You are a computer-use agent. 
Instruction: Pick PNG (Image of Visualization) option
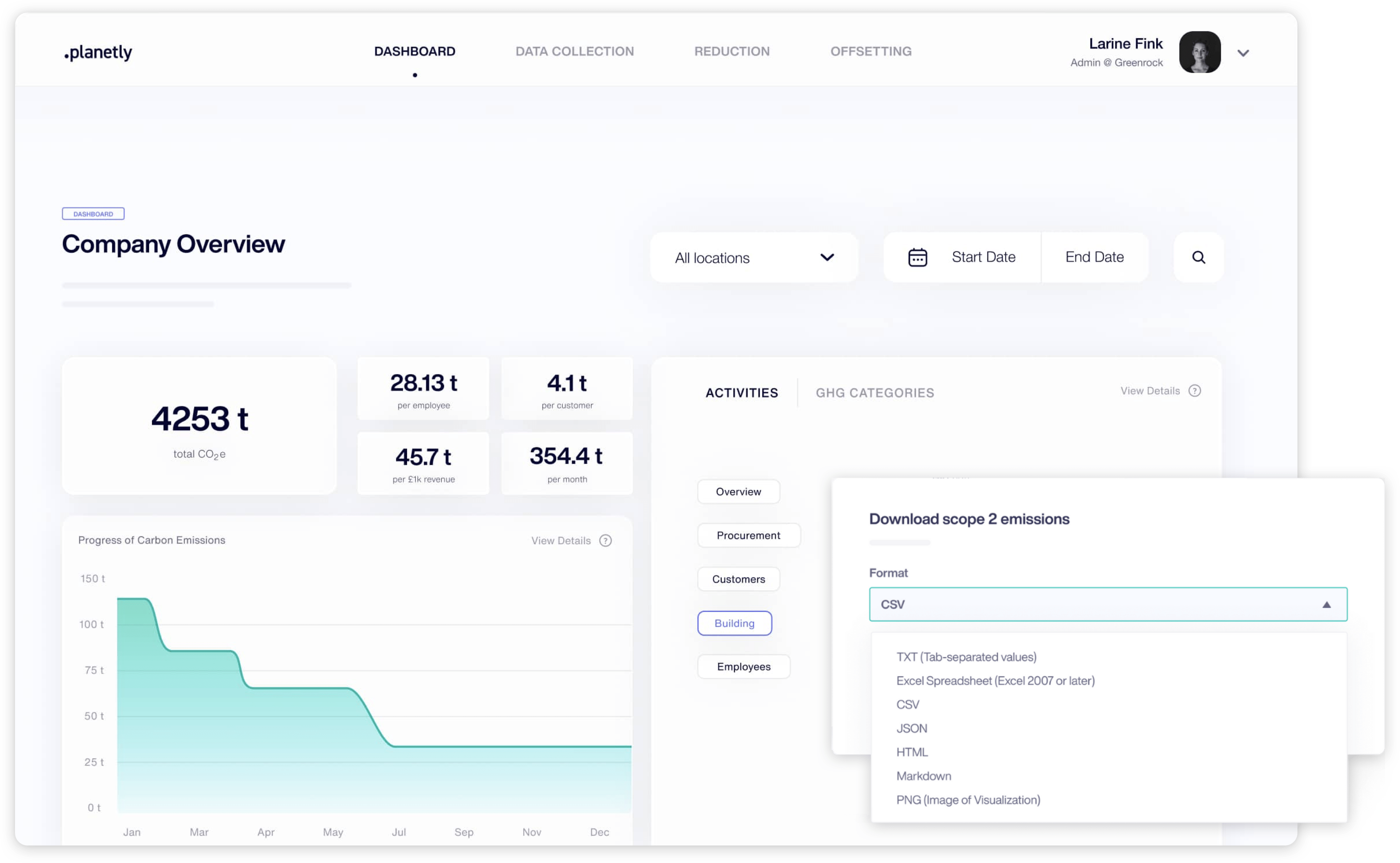968,800
